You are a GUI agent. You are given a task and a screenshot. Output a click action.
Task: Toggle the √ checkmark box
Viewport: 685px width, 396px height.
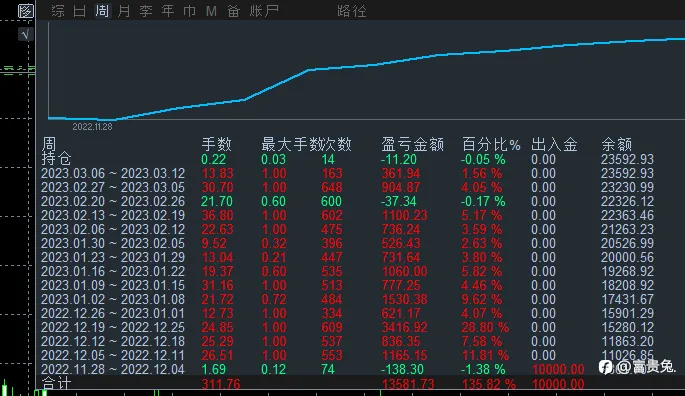click(x=25, y=34)
